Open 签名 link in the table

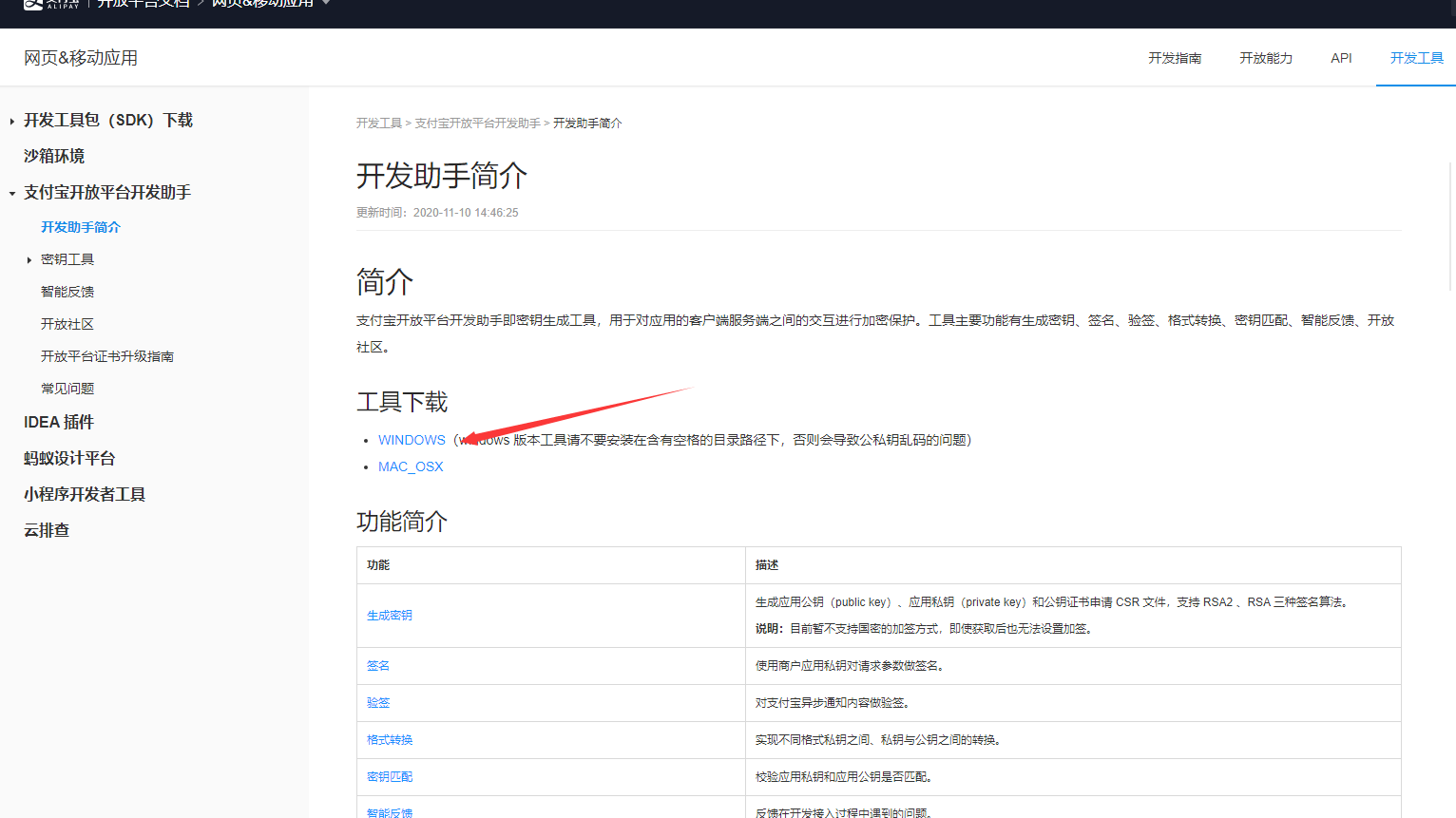coord(378,666)
